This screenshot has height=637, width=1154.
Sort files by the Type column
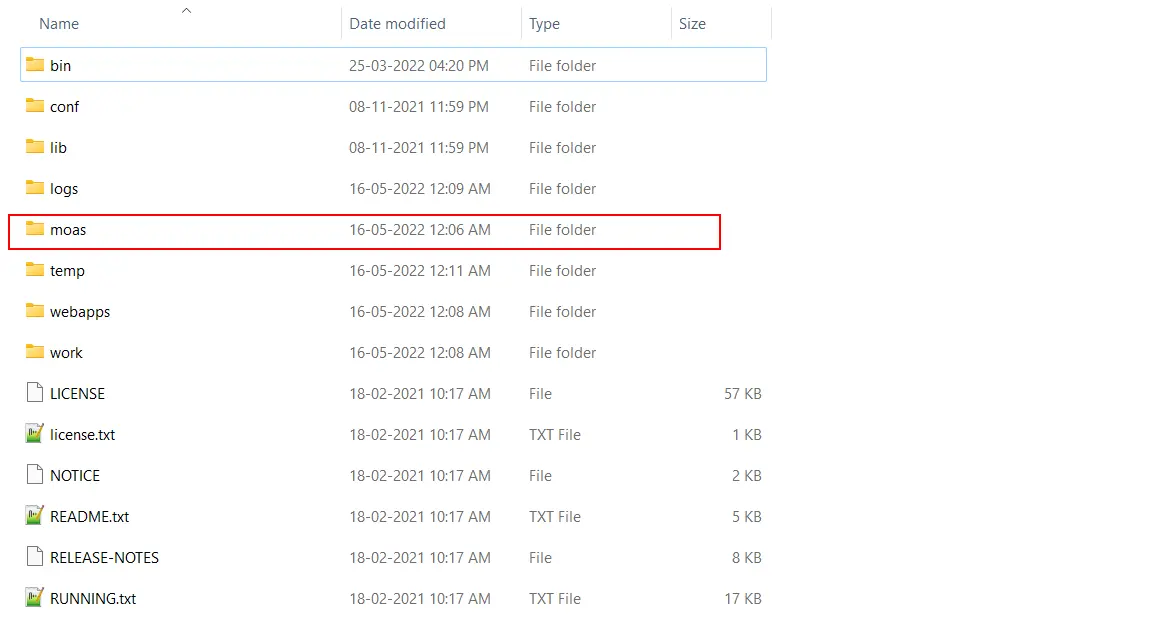543,23
